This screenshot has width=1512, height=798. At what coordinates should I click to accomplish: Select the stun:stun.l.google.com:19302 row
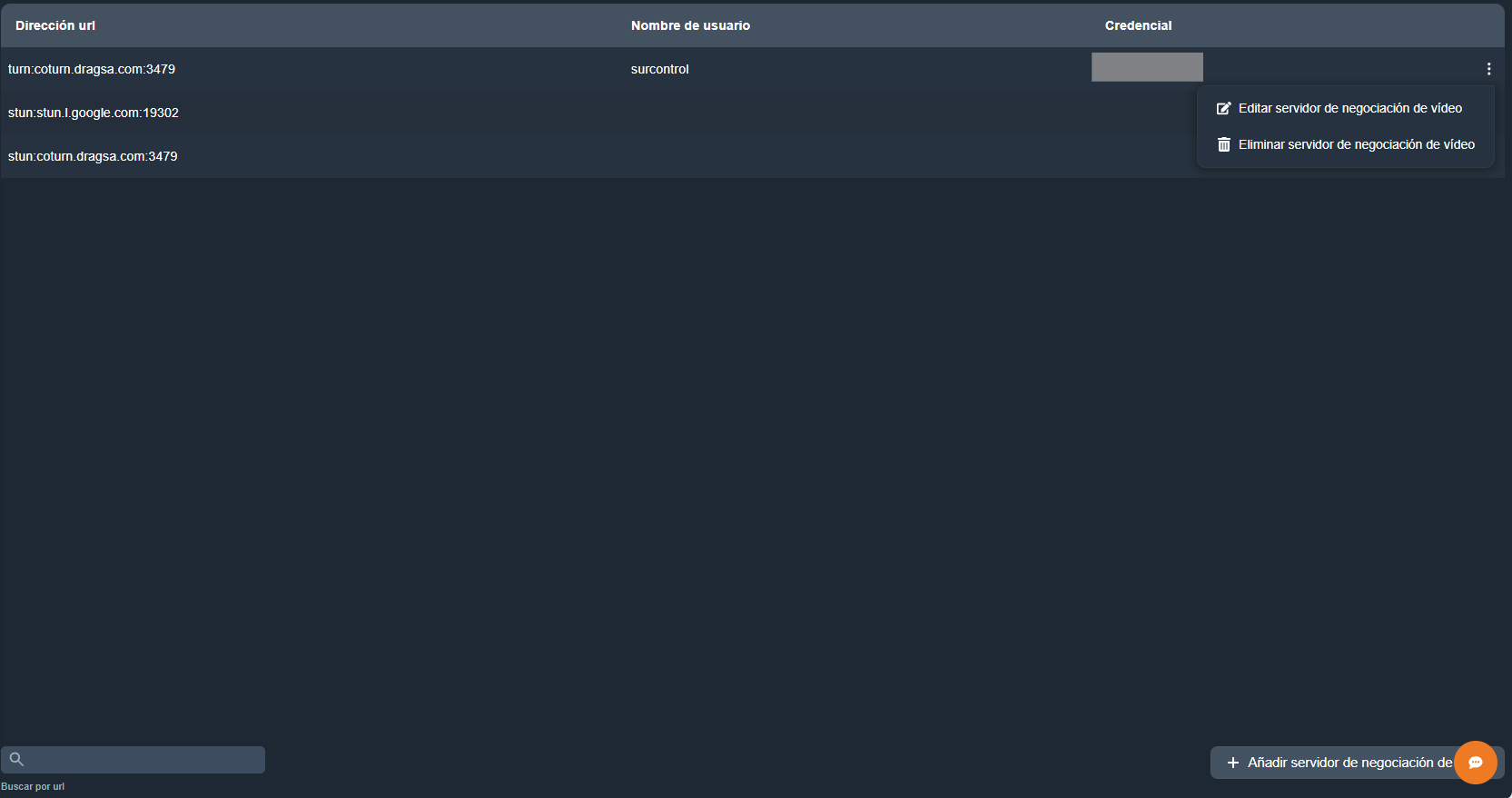(x=94, y=113)
